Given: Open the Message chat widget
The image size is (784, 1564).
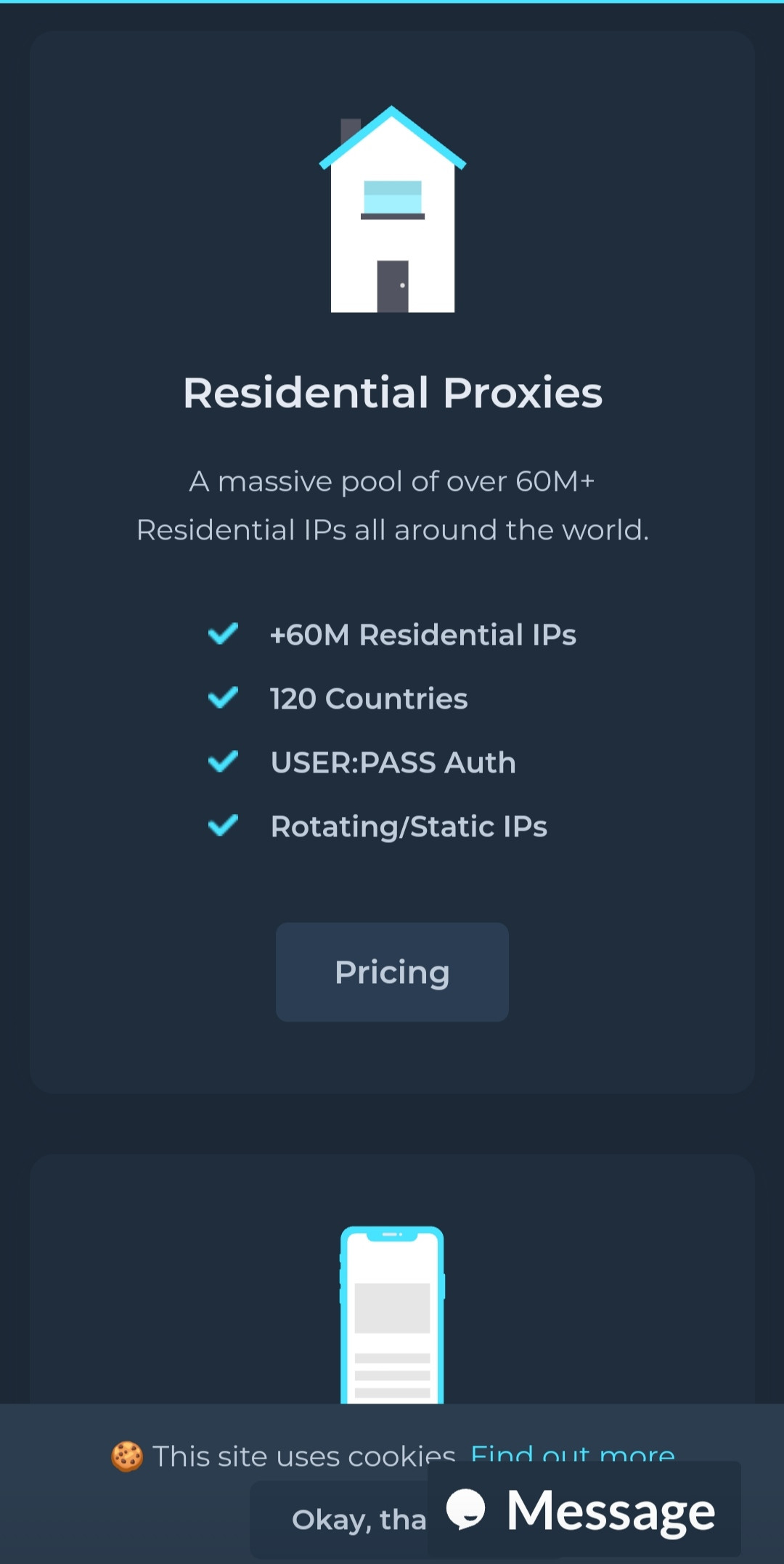Looking at the screenshot, I should (610, 1512).
